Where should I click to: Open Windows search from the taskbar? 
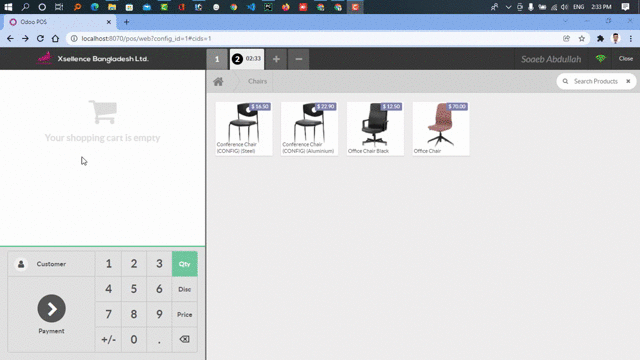[25, 7]
